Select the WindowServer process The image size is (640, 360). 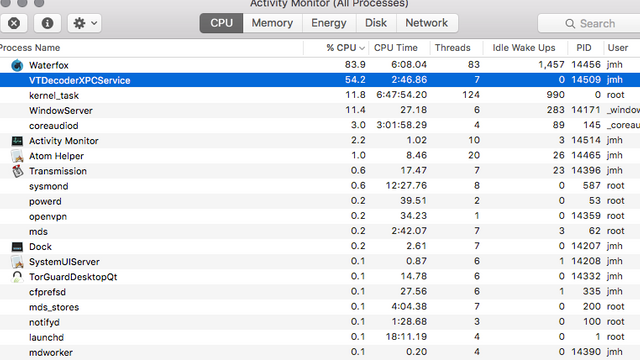click(61, 111)
